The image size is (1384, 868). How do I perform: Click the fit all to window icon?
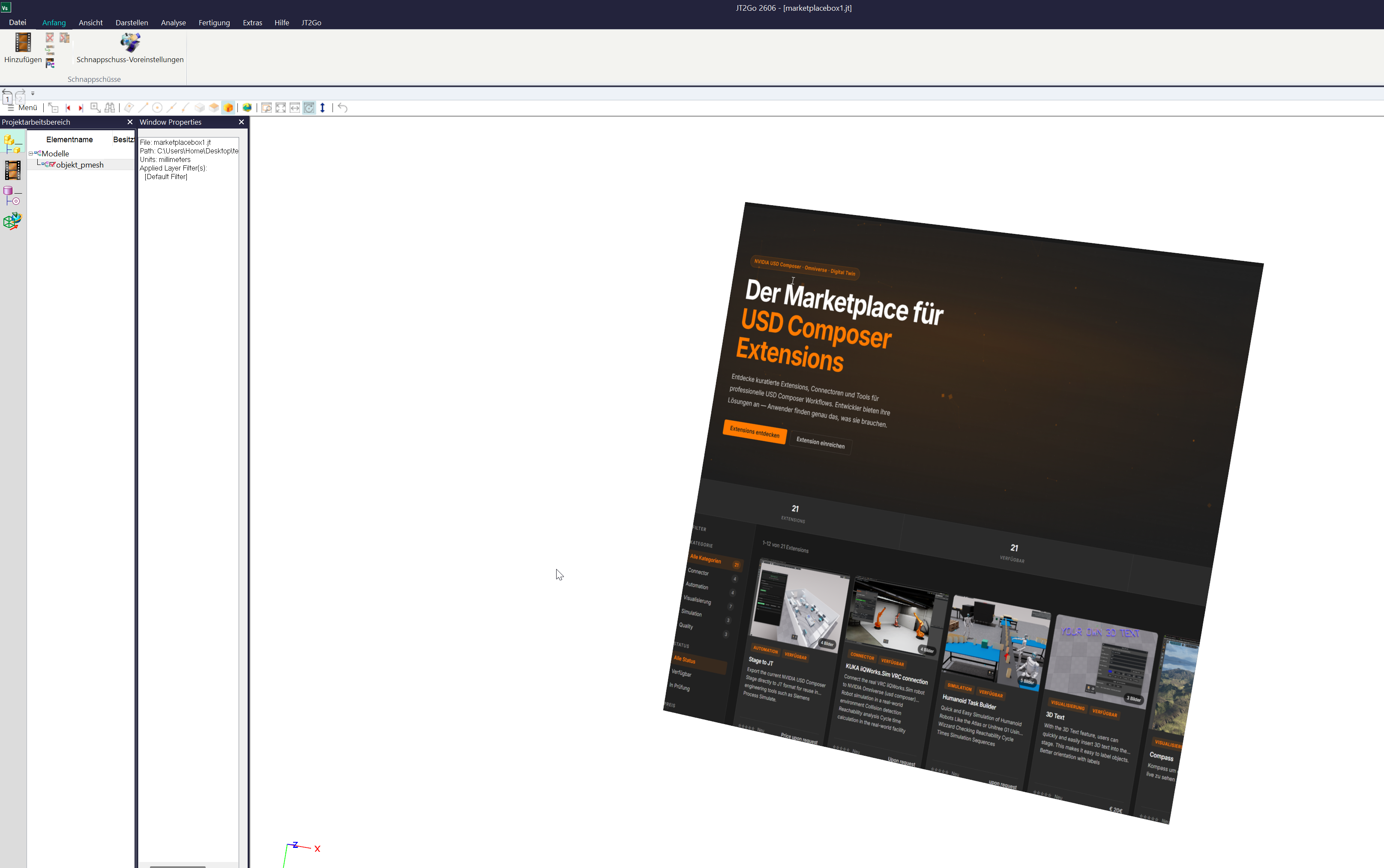click(x=281, y=108)
